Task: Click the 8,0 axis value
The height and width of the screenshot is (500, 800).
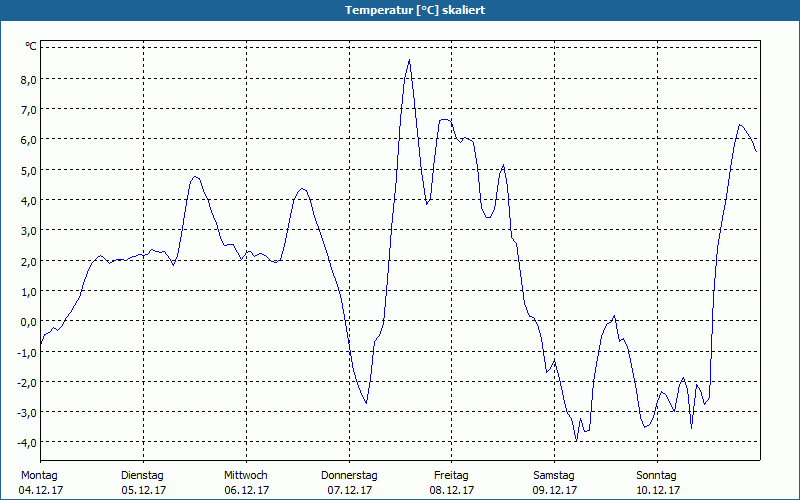Action: [x=29, y=80]
